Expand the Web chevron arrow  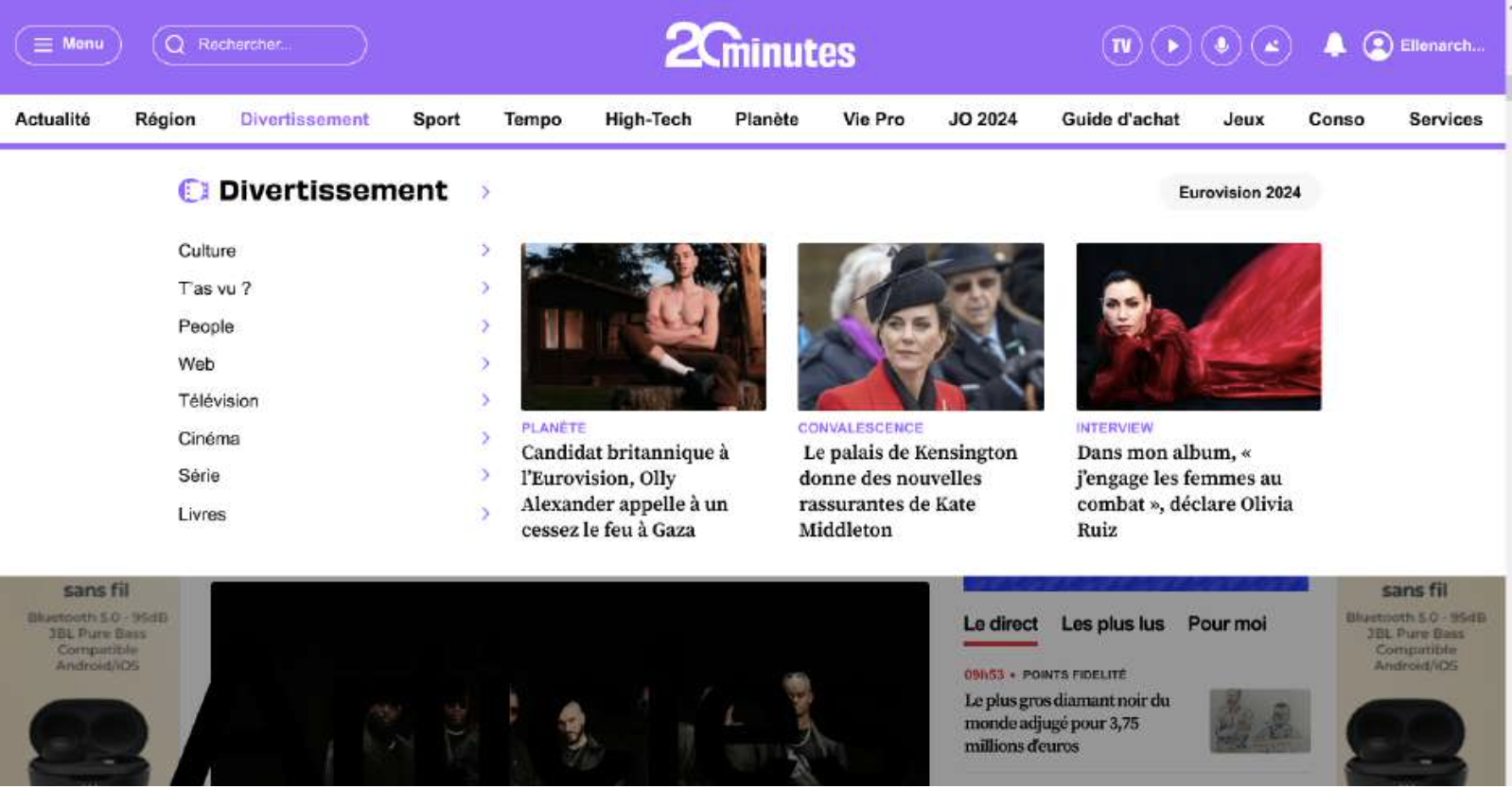pos(485,363)
